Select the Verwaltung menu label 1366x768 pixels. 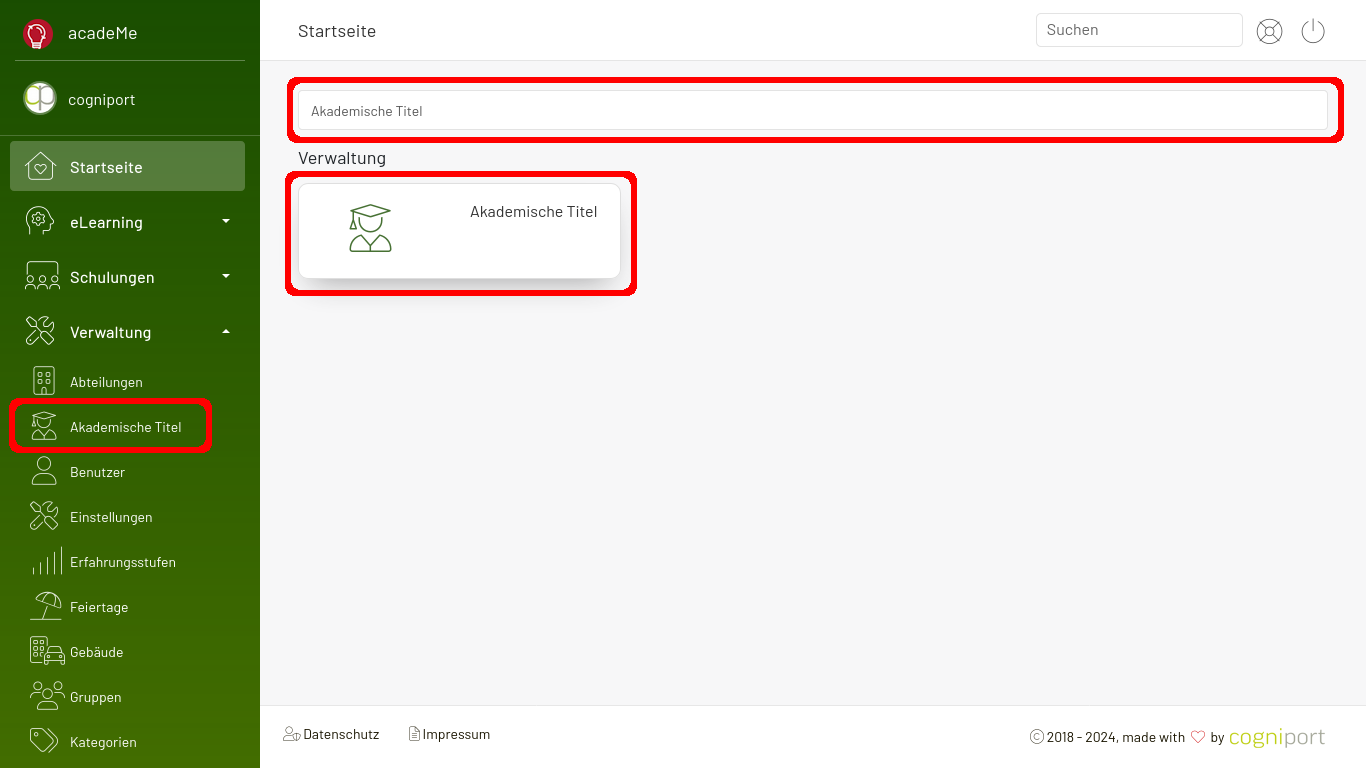110,332
